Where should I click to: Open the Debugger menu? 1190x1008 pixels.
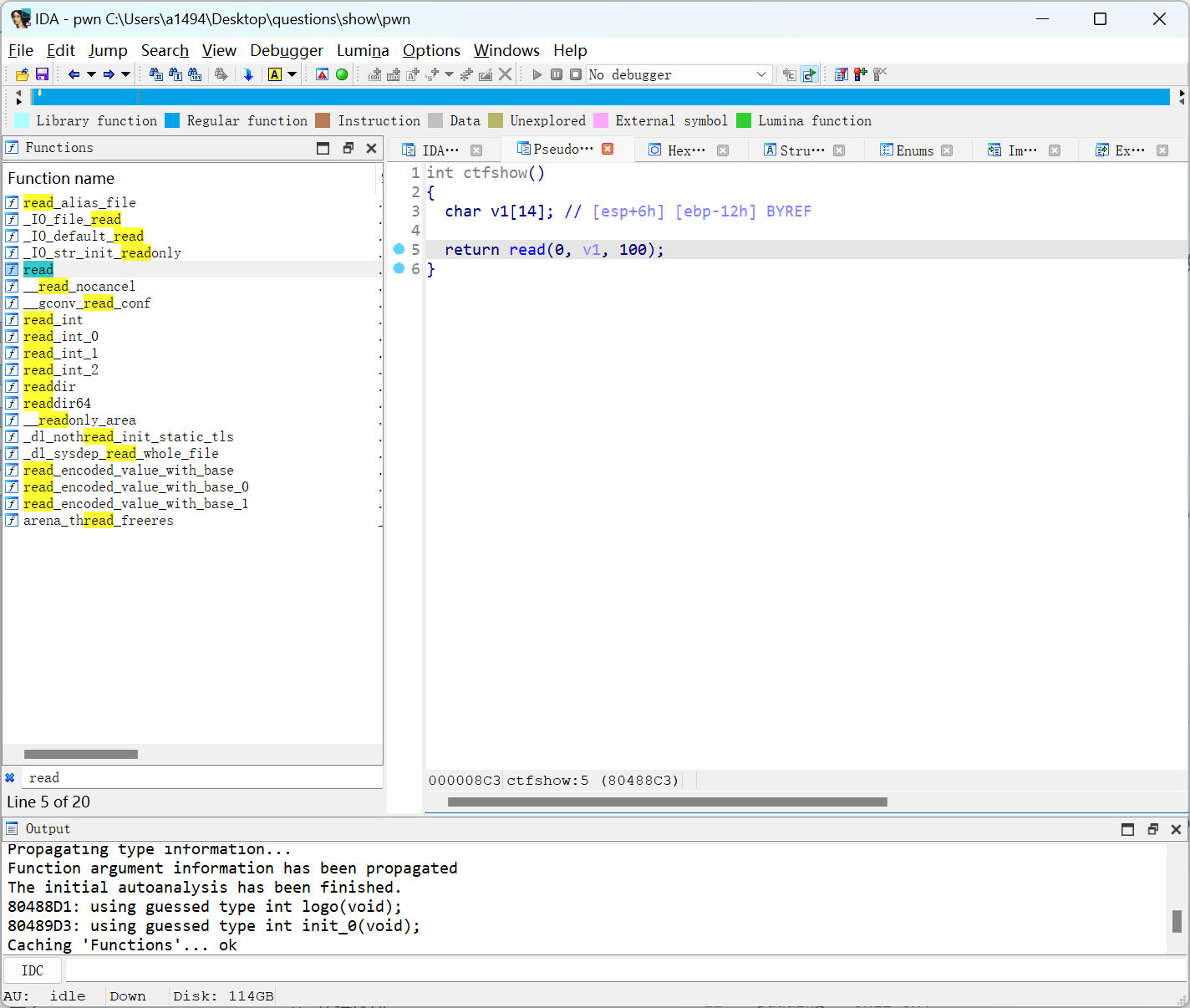pyautogui.click(x=287, y=50)
